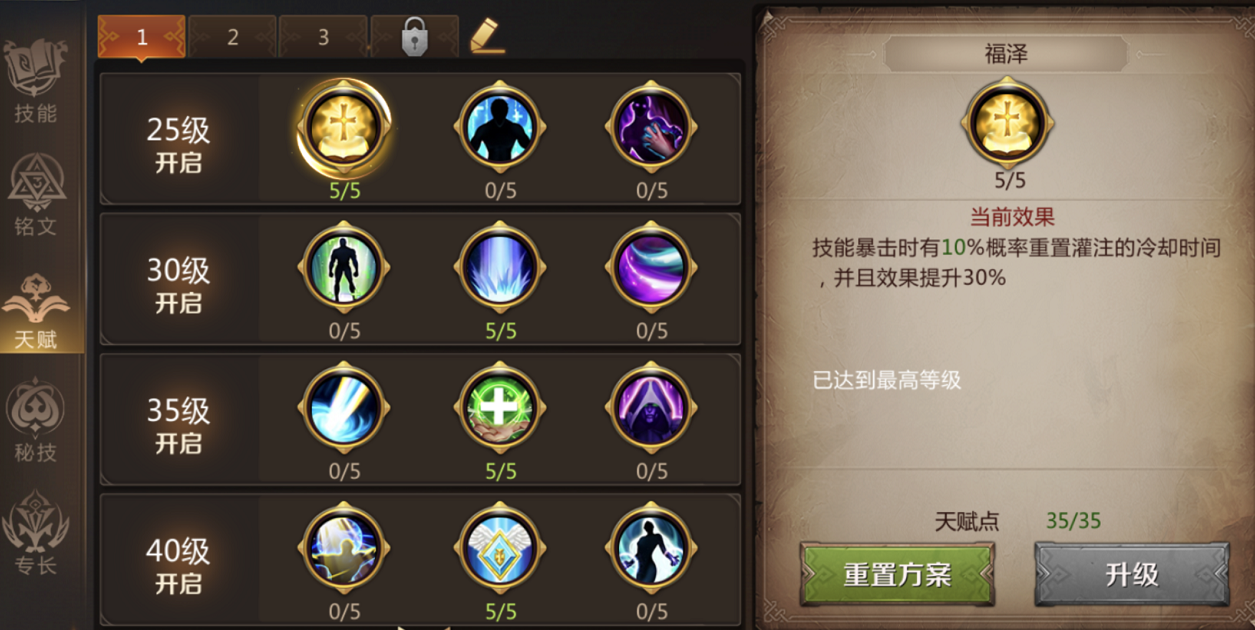Select the winged shield talent in 40级 row
Screen dimensions: 1255x630
tap(500, 548)
